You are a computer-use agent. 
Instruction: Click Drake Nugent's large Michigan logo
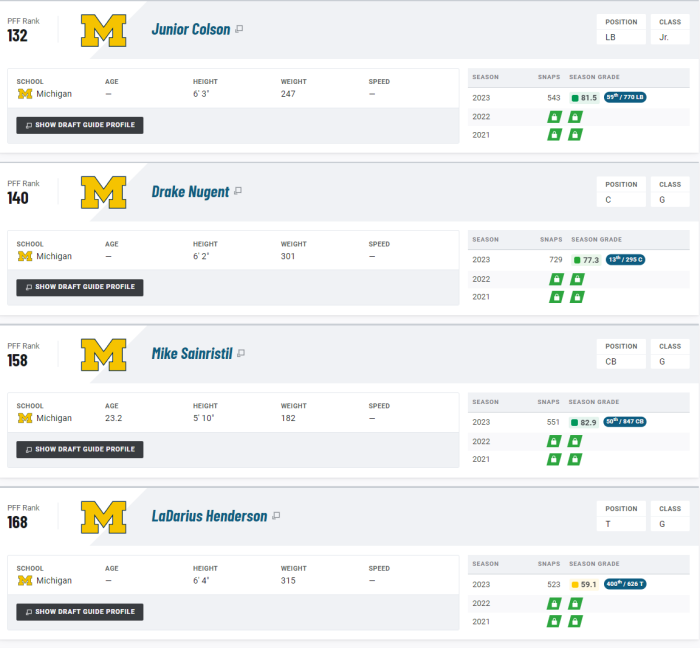click(103, 192)
